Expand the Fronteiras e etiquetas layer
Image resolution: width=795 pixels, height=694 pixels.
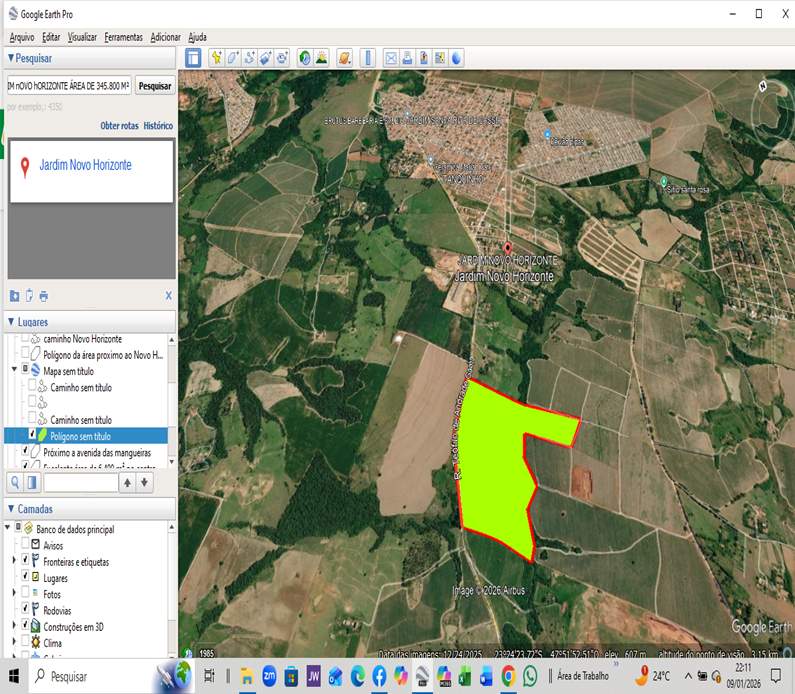pyautogui.click(x=12, y=562)
